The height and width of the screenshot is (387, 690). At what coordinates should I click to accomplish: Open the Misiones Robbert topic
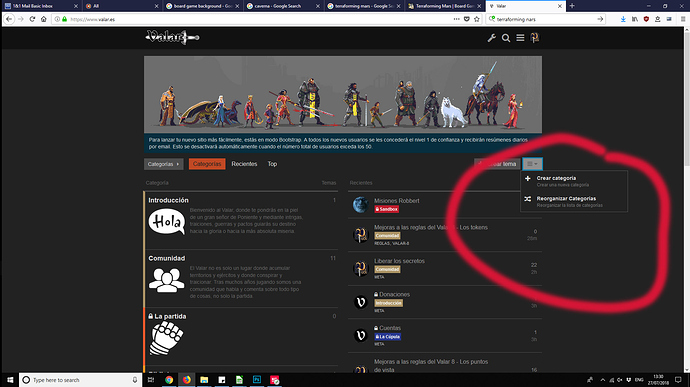tap(396, 200)
